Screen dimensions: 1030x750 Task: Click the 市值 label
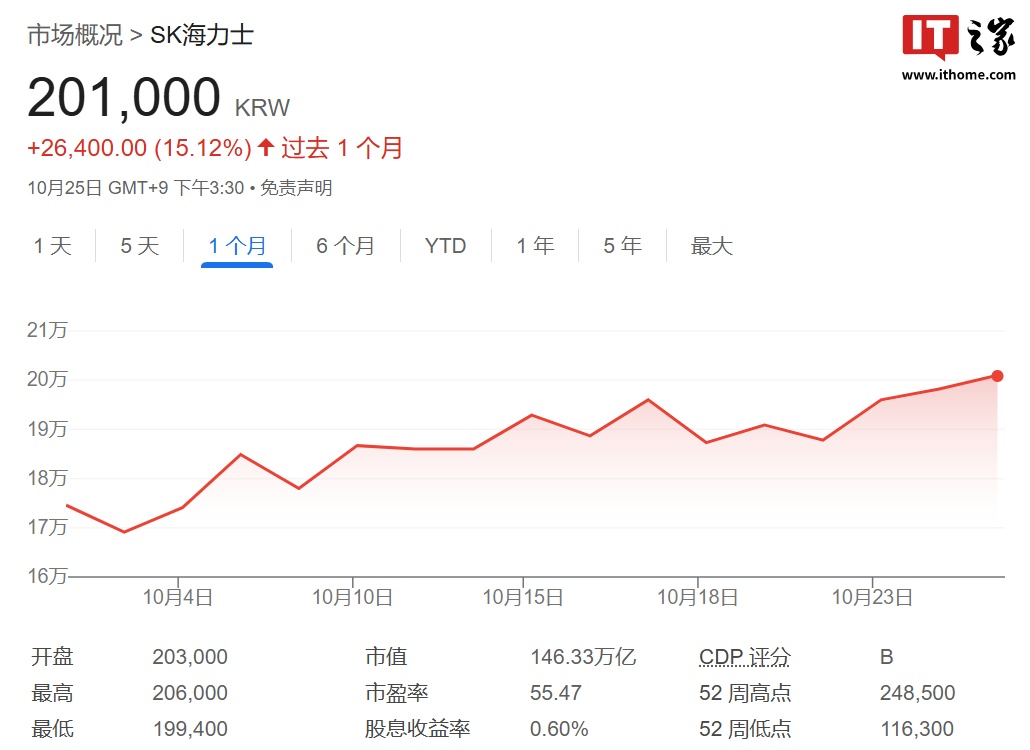coord(386,657)
